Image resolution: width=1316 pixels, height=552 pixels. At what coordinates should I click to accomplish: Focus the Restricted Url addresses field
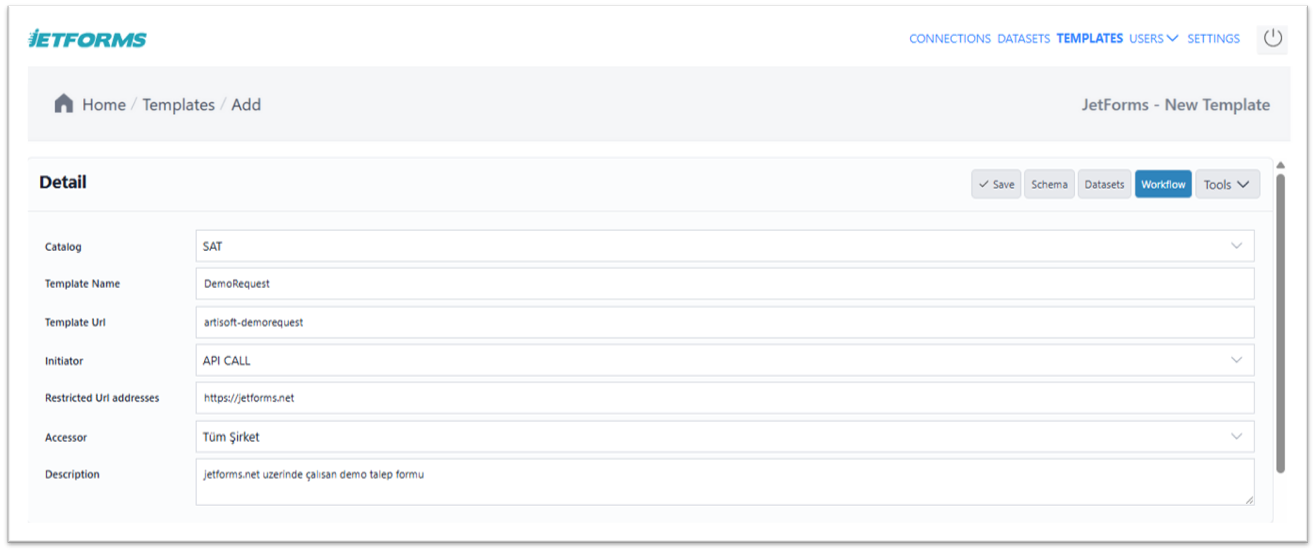click(724, 398)
